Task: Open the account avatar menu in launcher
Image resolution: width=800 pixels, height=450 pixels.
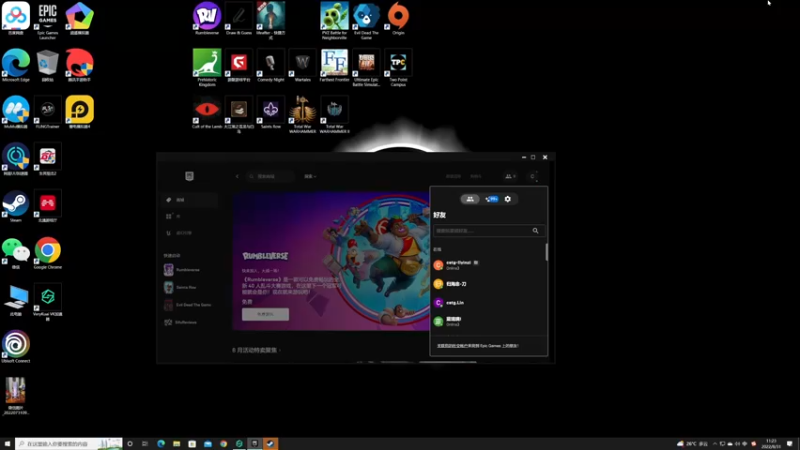Action: click(x=533, y=177)
